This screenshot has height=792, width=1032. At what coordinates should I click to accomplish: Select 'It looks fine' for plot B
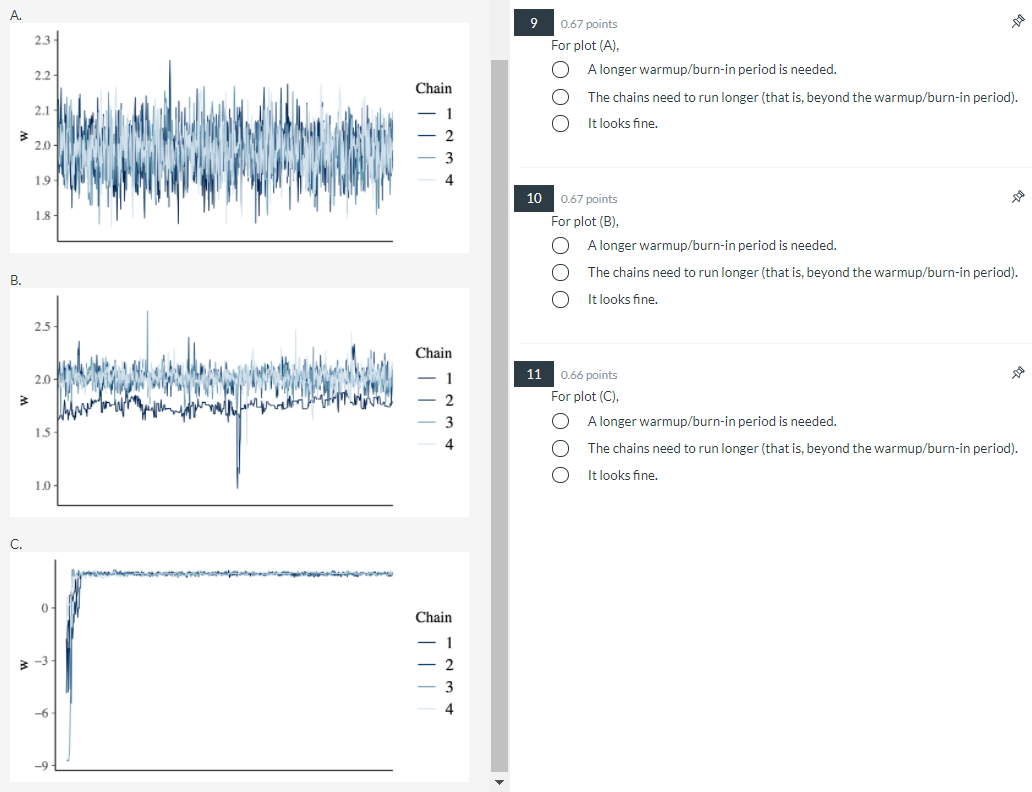point(560,299)
